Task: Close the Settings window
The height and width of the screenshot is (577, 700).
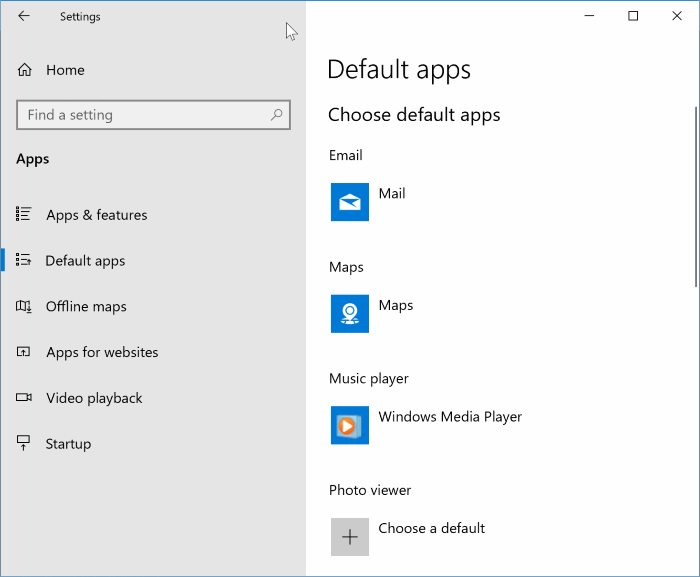Action: pyautogui.click(x=677, y=16)
